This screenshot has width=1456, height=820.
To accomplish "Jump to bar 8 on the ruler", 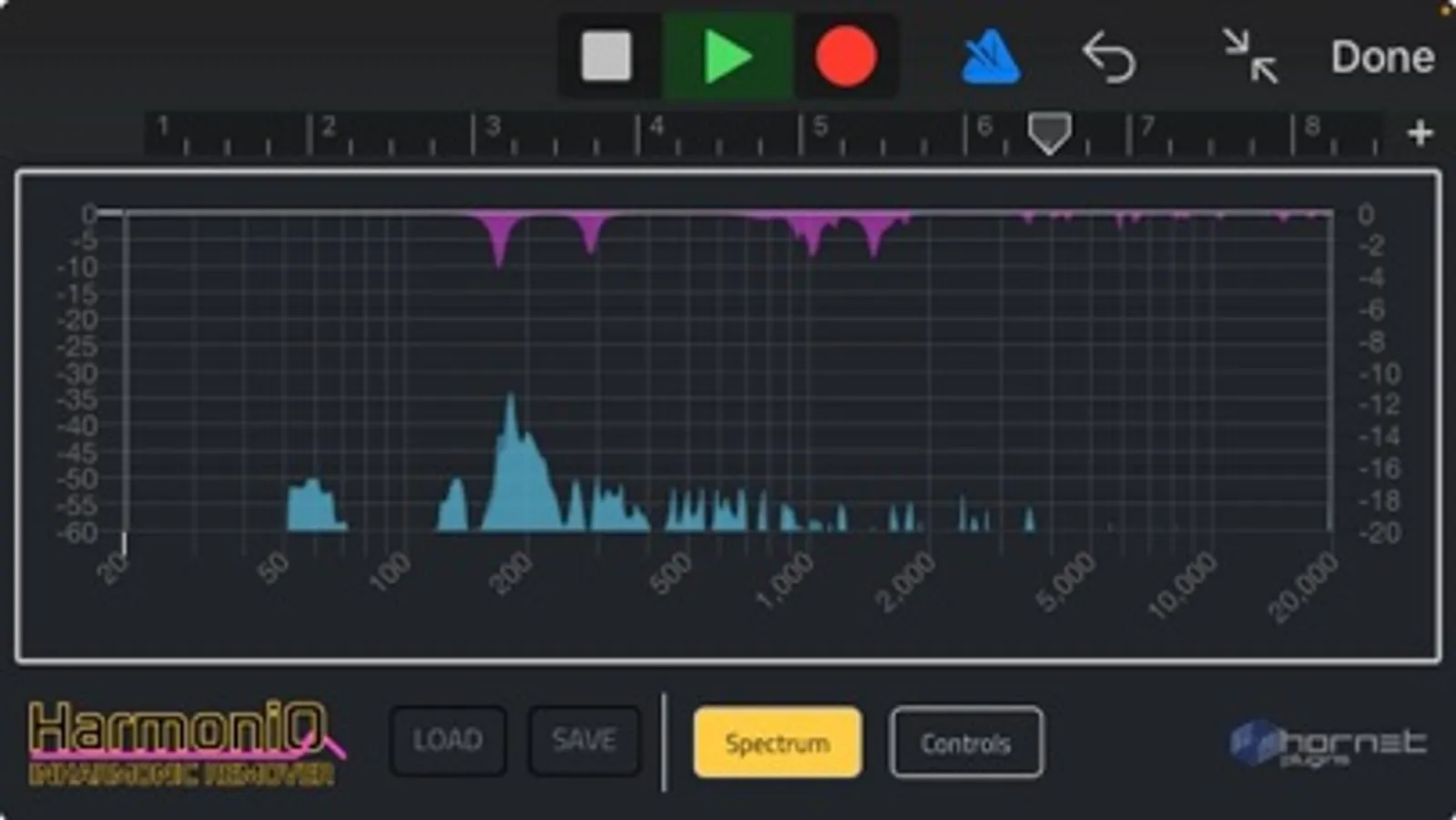I will pyautogui.click(x=1312, y=128).
